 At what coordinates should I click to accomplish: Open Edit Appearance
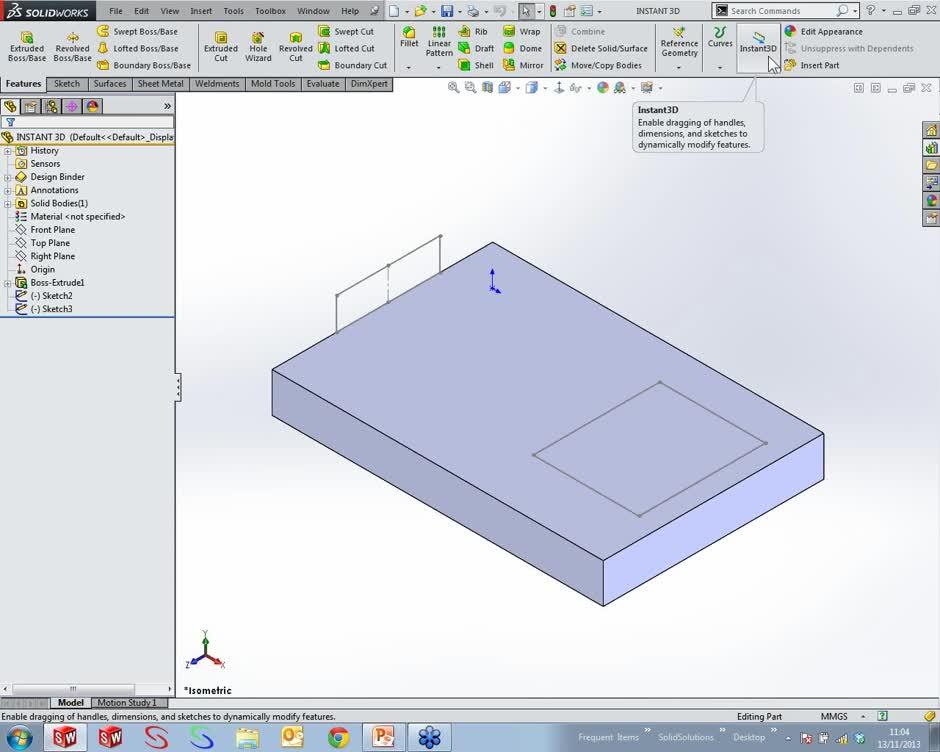(823, 31)
